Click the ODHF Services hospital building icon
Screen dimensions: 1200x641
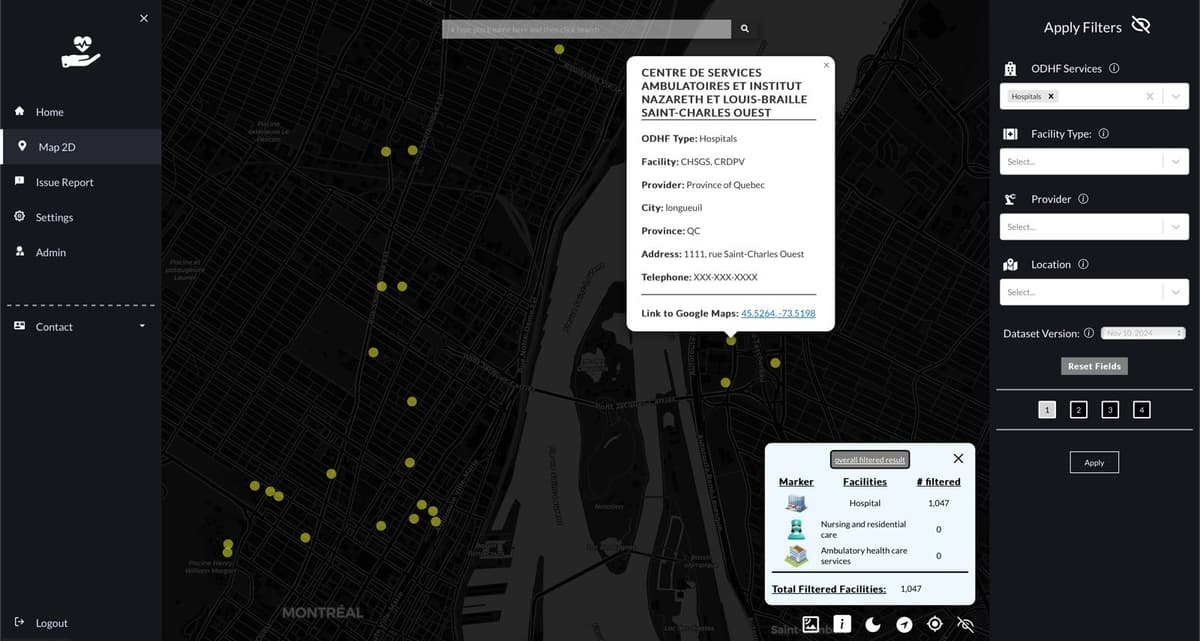[x=1010, y=69]
